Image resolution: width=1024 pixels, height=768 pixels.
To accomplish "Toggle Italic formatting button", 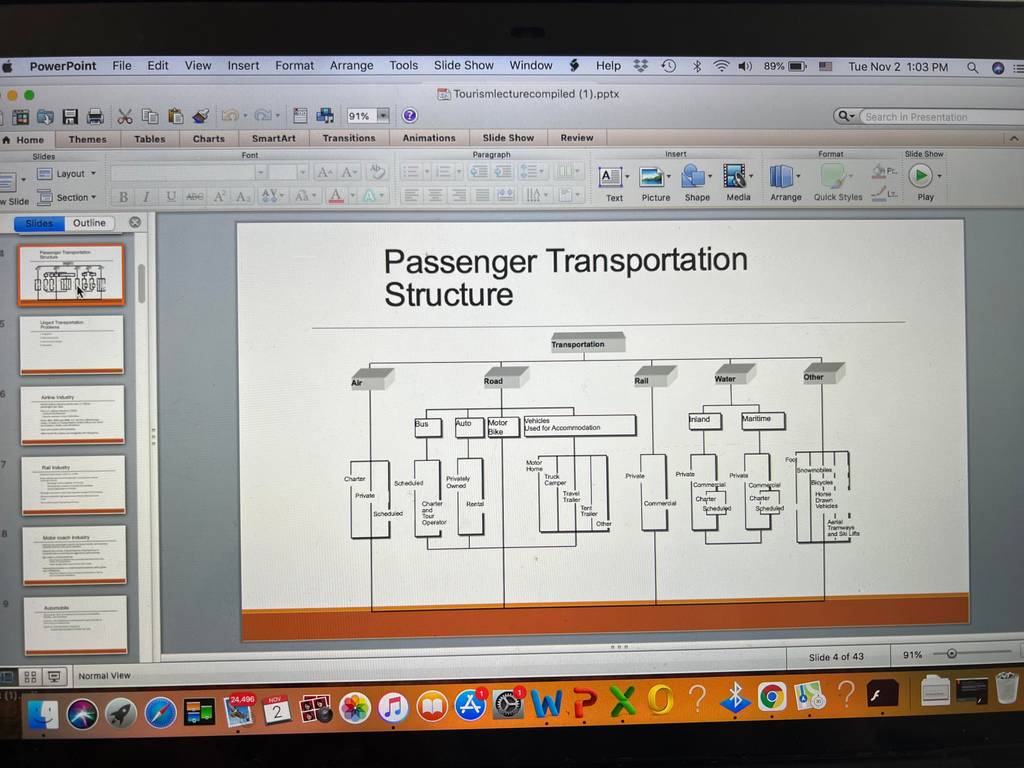I will tap(146, 197).
